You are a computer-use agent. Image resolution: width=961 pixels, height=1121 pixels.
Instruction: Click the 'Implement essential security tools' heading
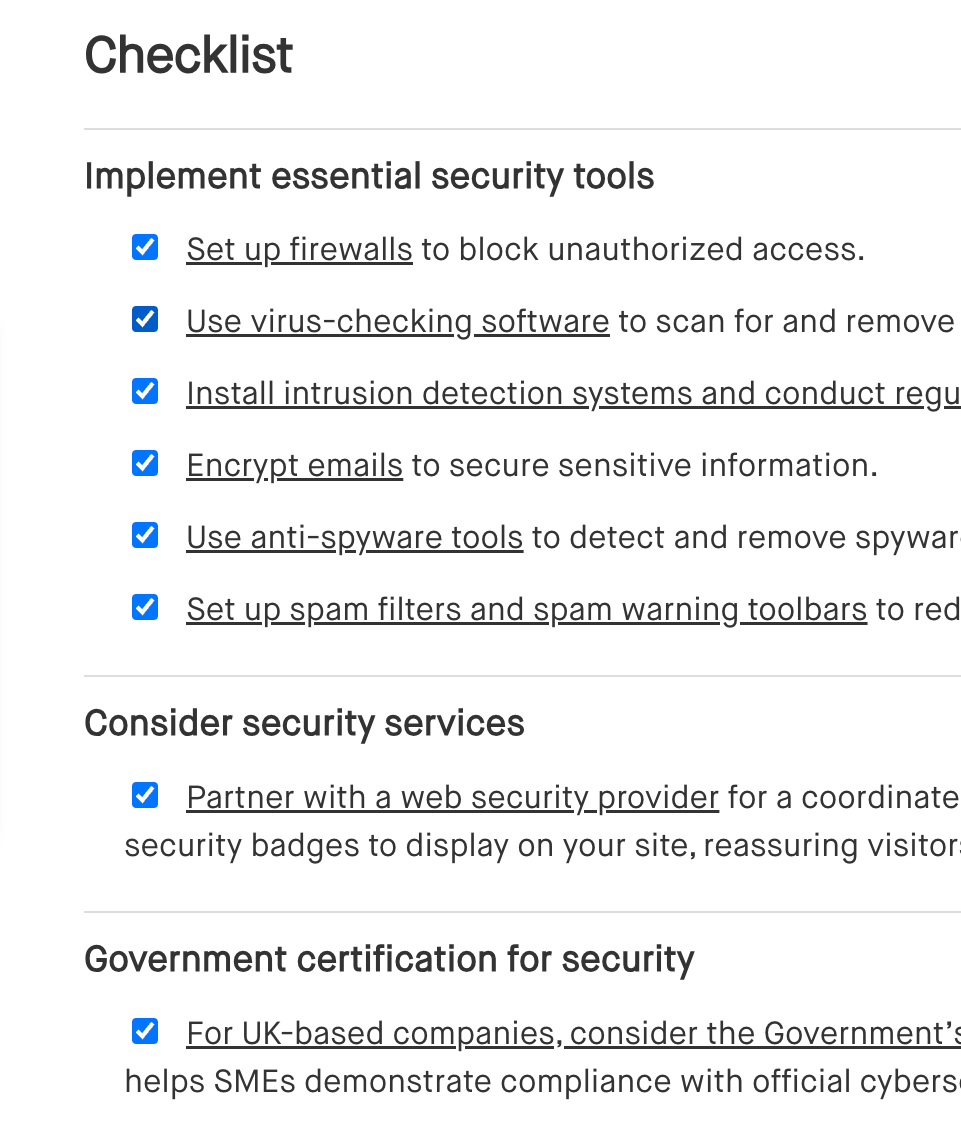[369, 176]
